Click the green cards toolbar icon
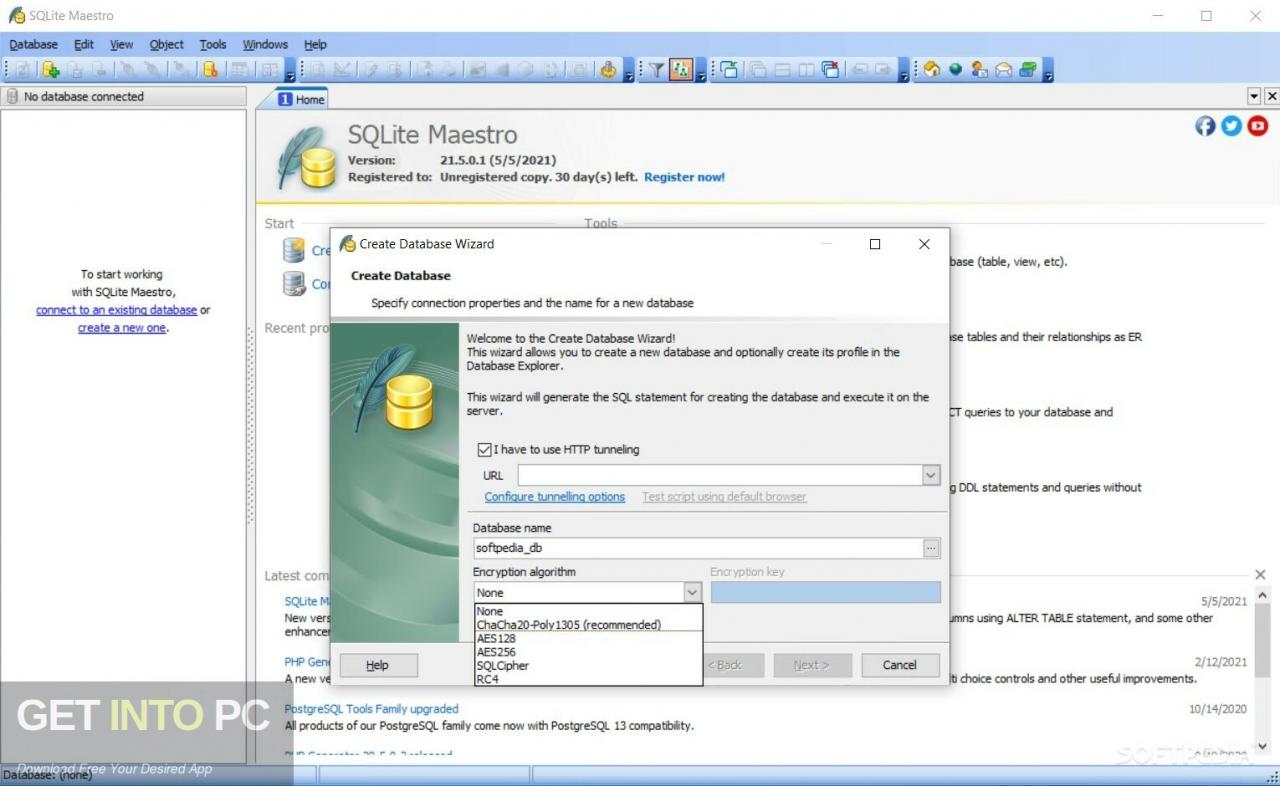Viewport: 1280px width, 786px height. 1027,70
